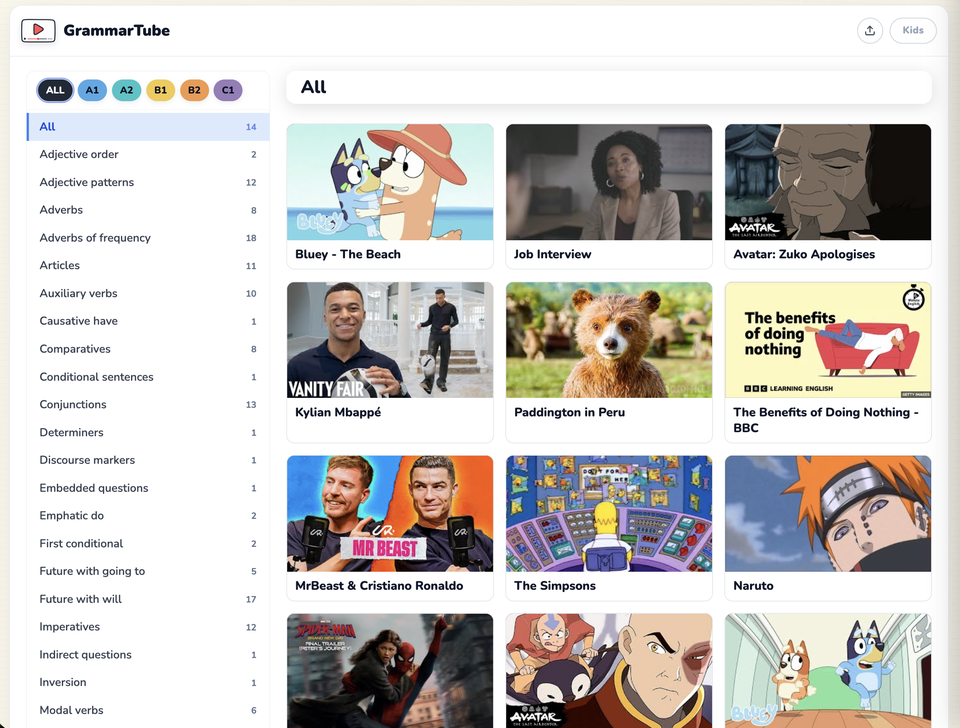960x728 pixels.
Task: Click the "Job Interview" title
Action: tap(552, 254)
